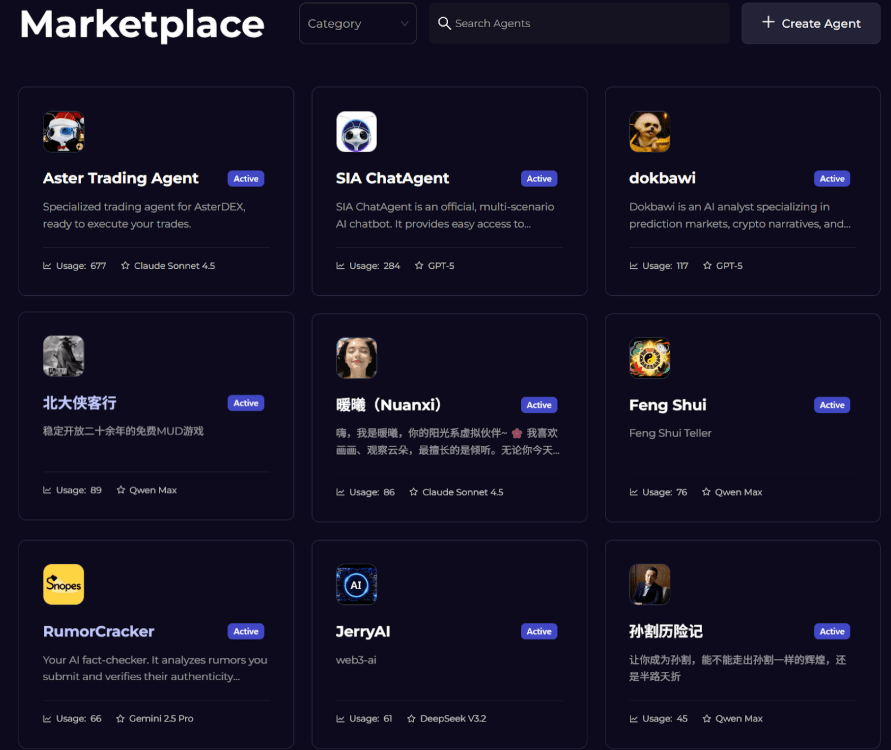Click usage chart icon beside Usage: 76
The image size is (891, 750).
pyautogui.click(x=634, y=492)
